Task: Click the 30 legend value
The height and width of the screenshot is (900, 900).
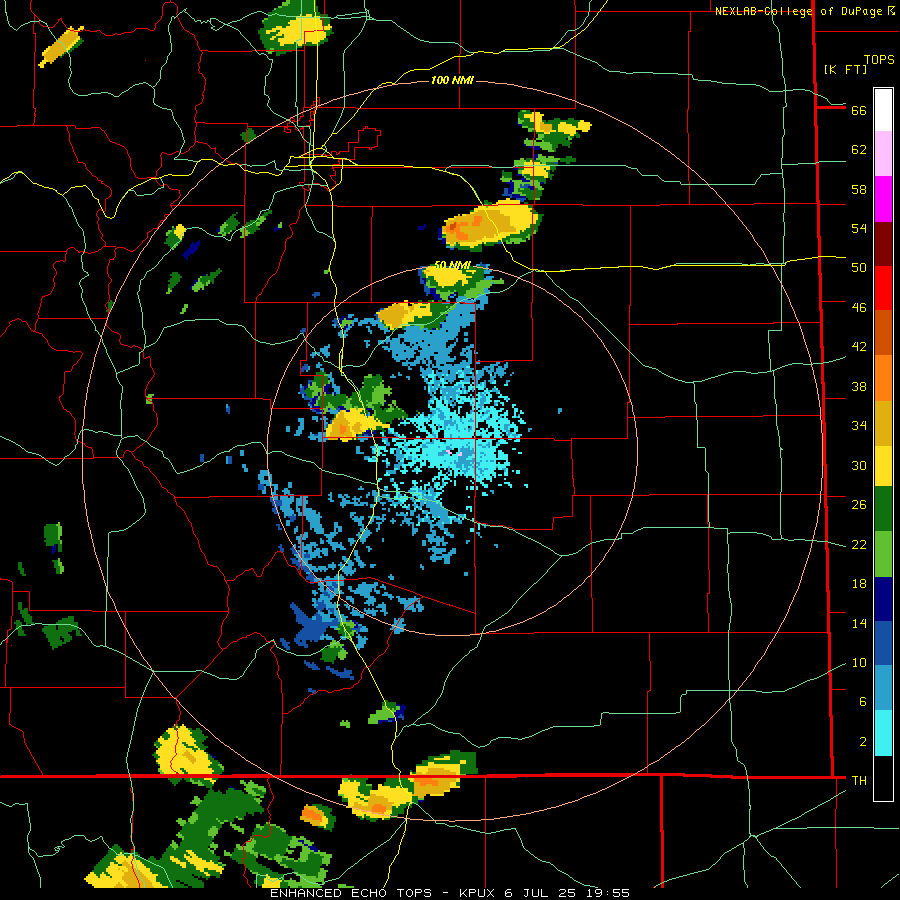Action: point(859,465)
